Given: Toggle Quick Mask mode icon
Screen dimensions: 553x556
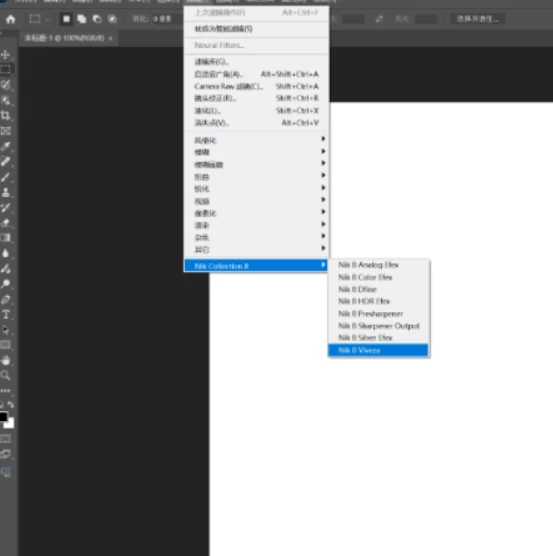Looking at the screenshot, I should 6,439.
